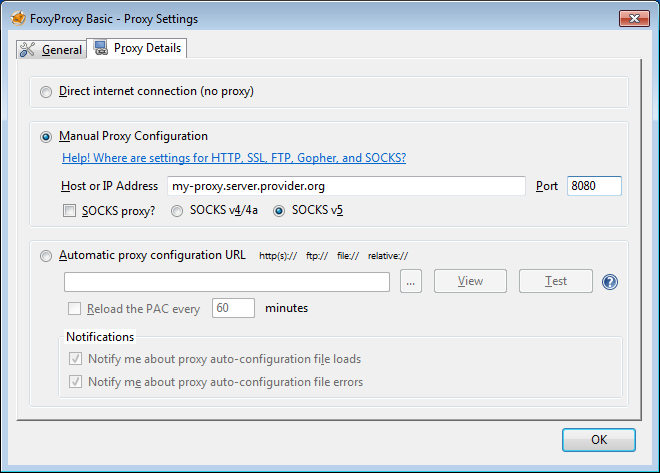This screenshot has width=660, height=473.
Task: Click the FoxyProxy fox icon in title bar
Action: coord(17,18)
